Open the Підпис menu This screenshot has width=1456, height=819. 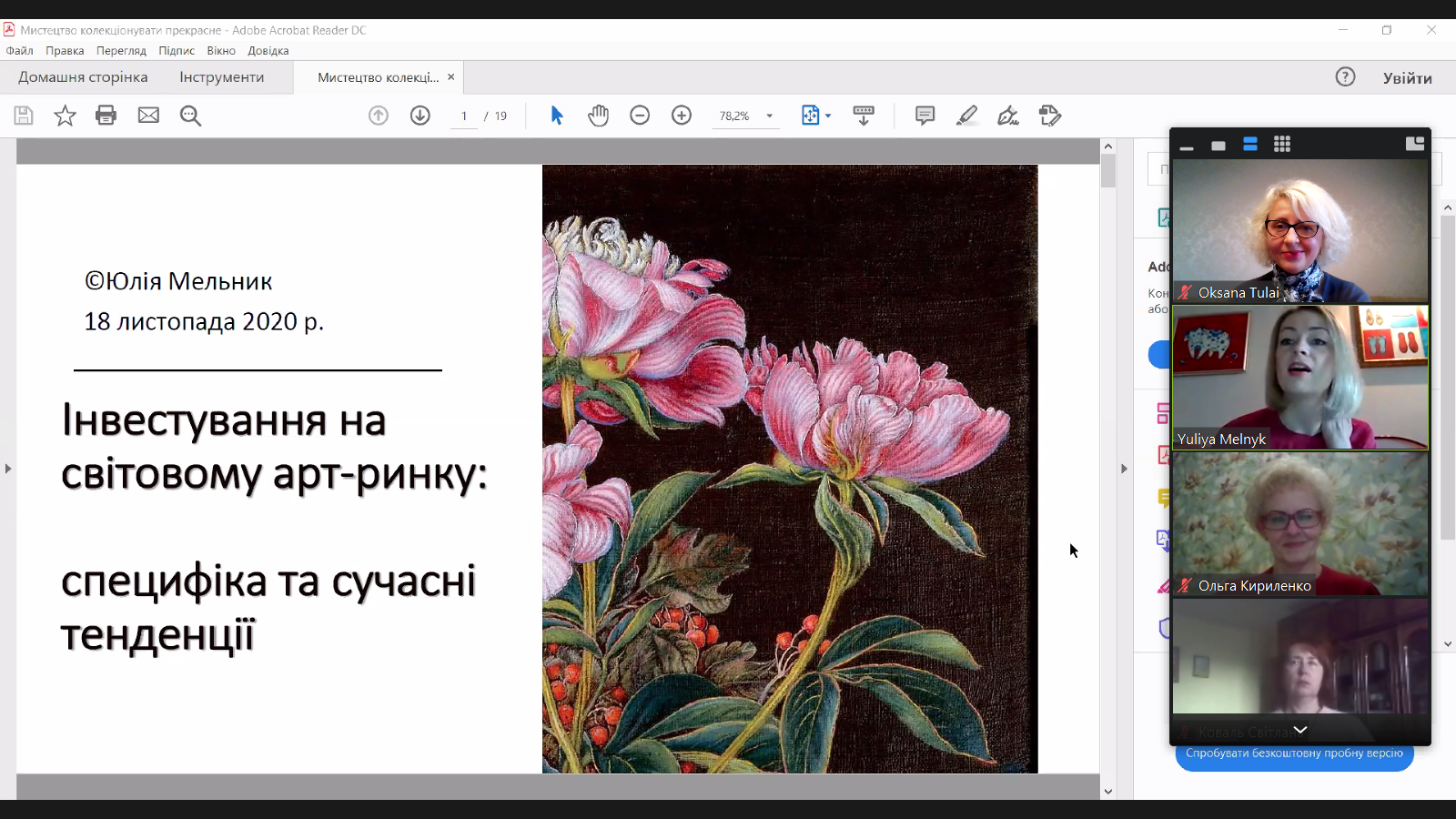click(177, 51)
